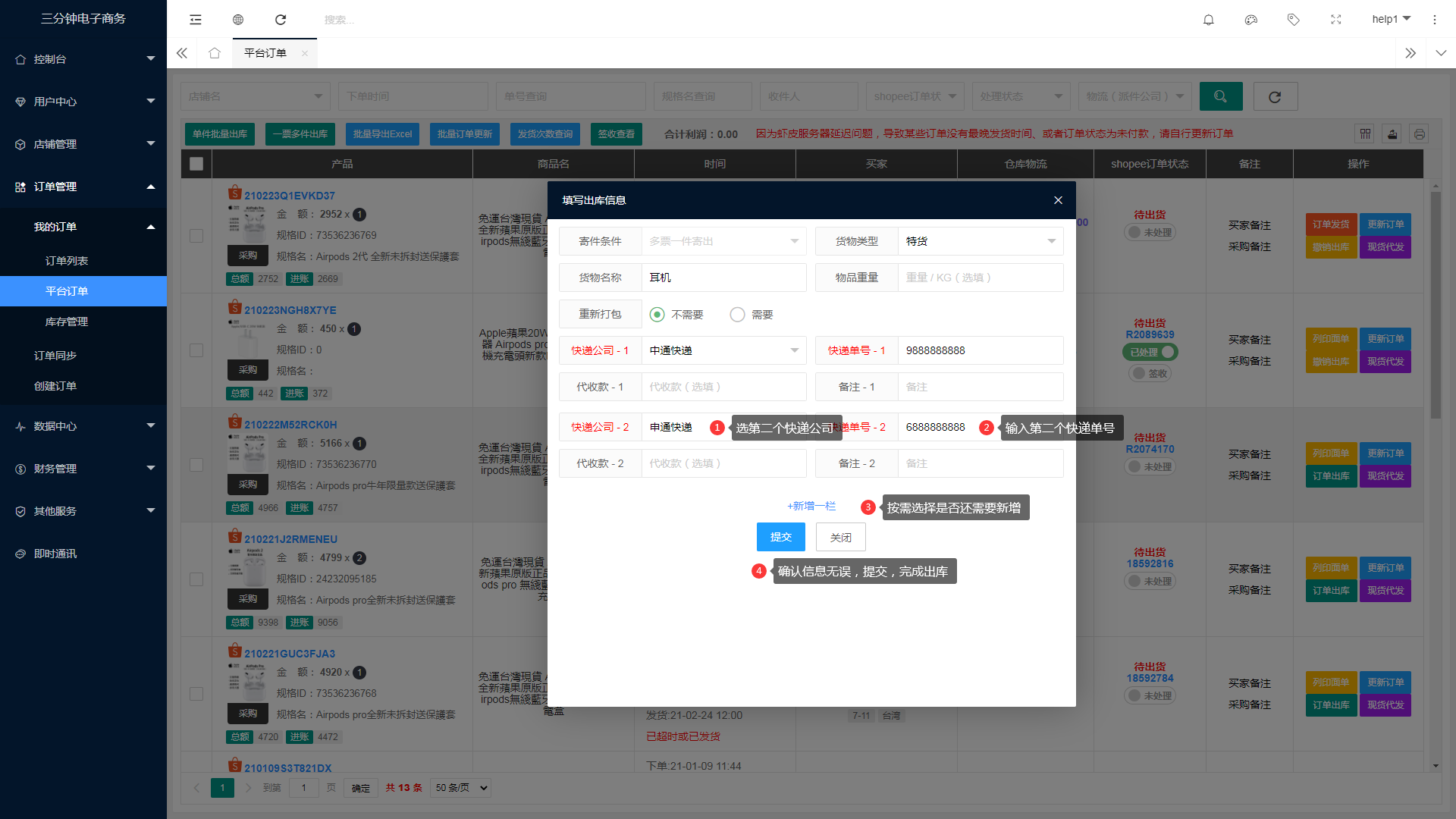Open 订单列表 in the sidebar menu
Viewport: 1456px width, 819px height.
67,261
